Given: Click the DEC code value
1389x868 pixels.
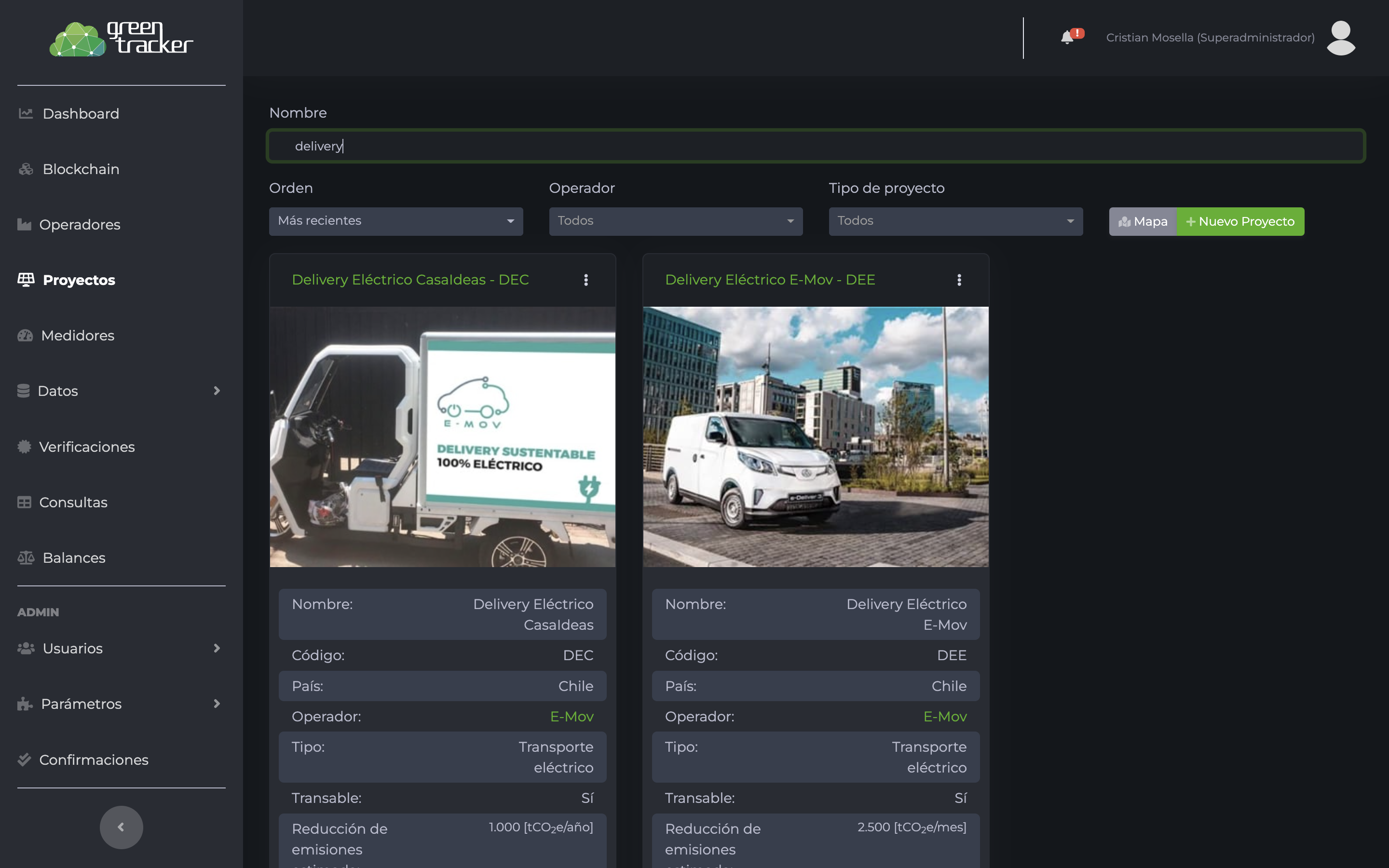Looking at the screenshot, I should [x=578, y=655].
